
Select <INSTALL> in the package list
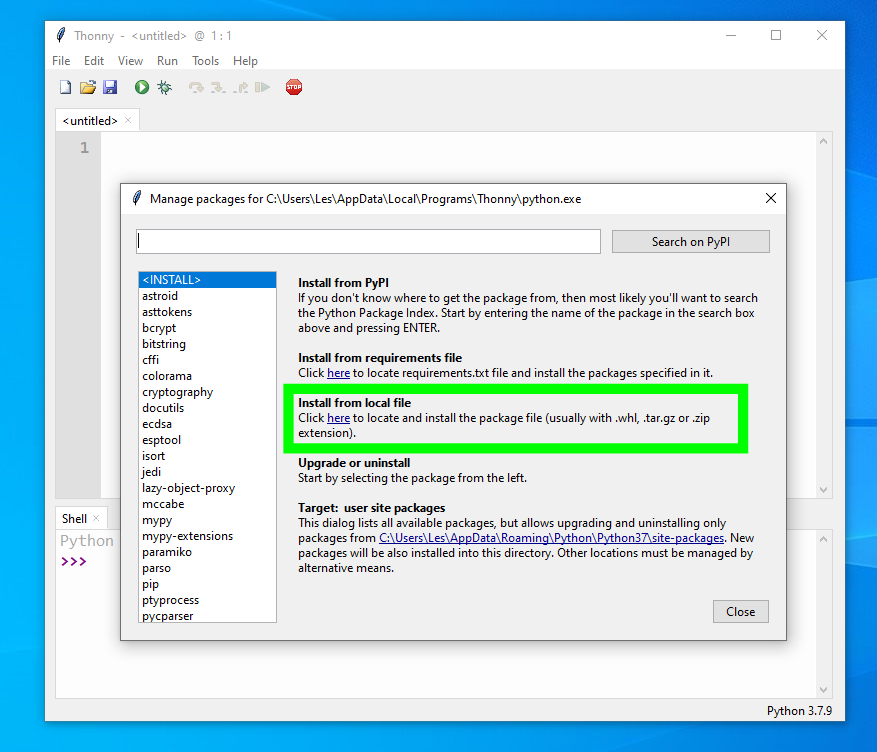207,280
